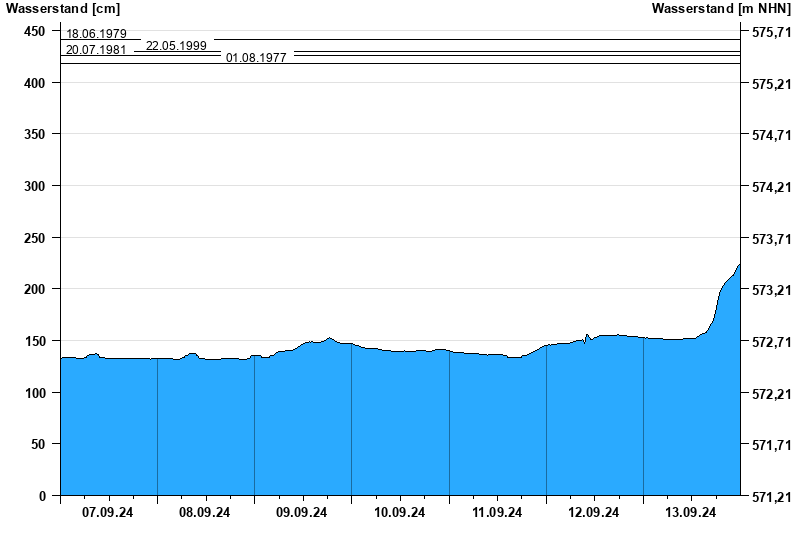Select the 09.09.24 date on x-axis
The width and height of the screenshot is (800, 550).
pos(302,513)
